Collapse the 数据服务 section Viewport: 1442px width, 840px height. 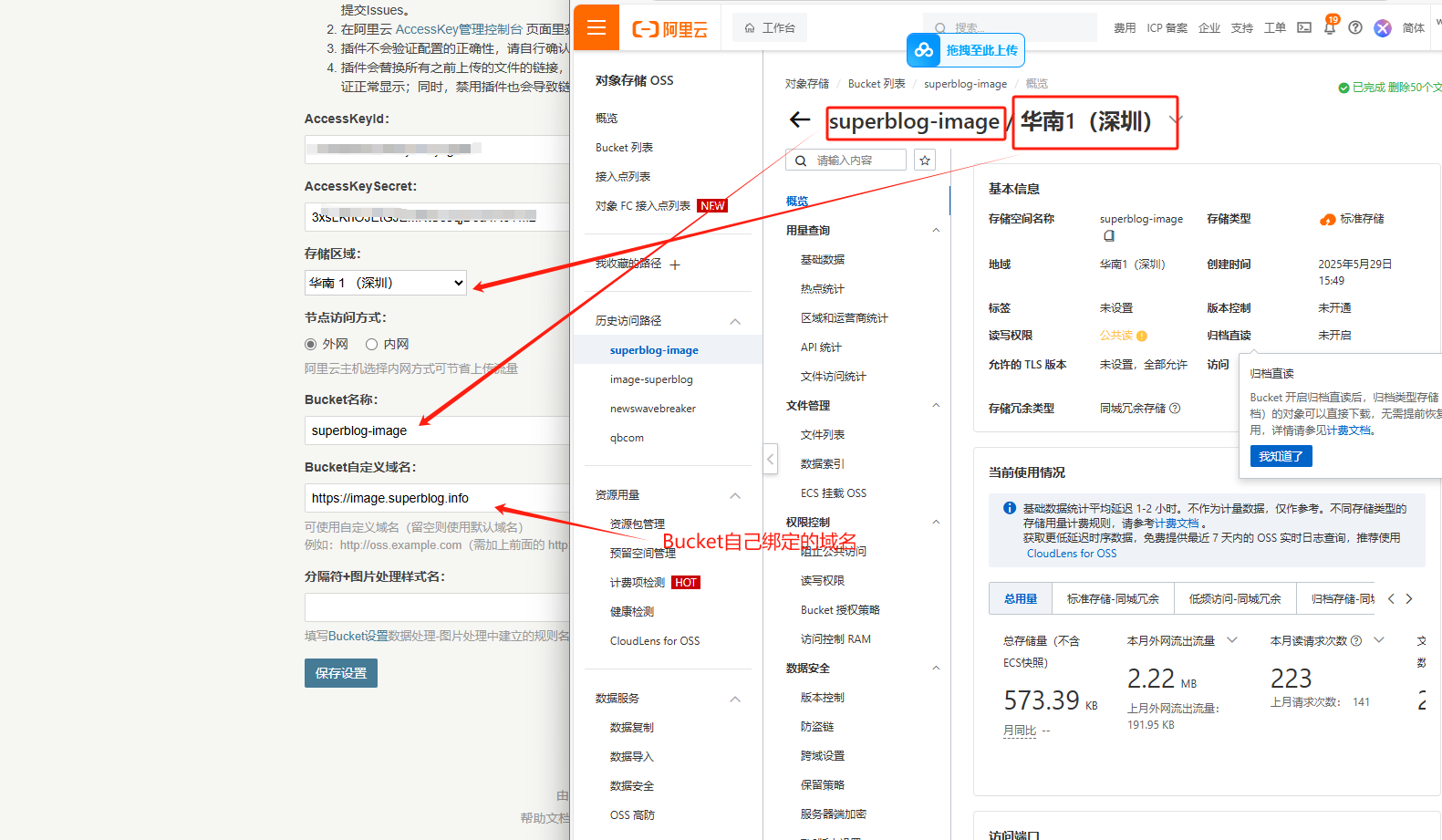(x=735, y=699)
